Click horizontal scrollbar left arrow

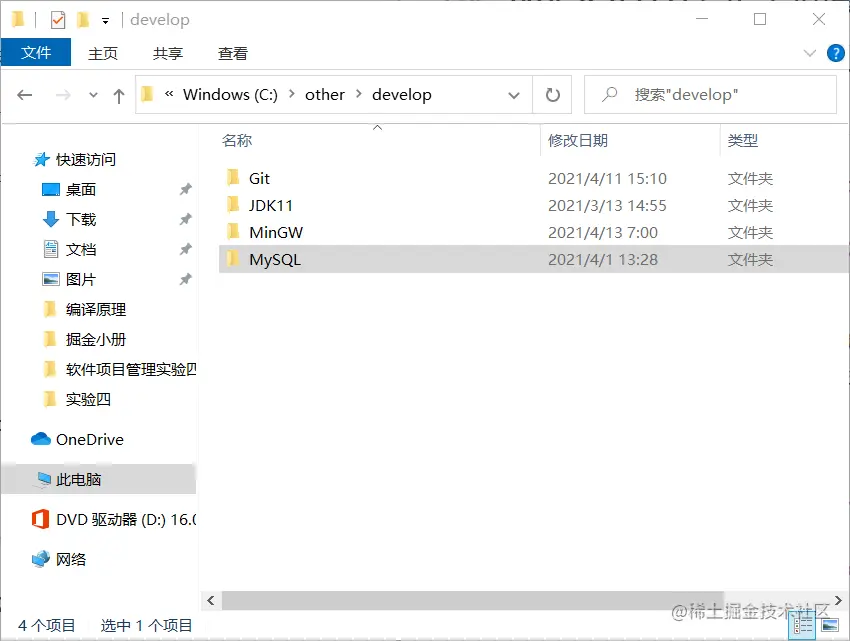click(x=211, y=600)
